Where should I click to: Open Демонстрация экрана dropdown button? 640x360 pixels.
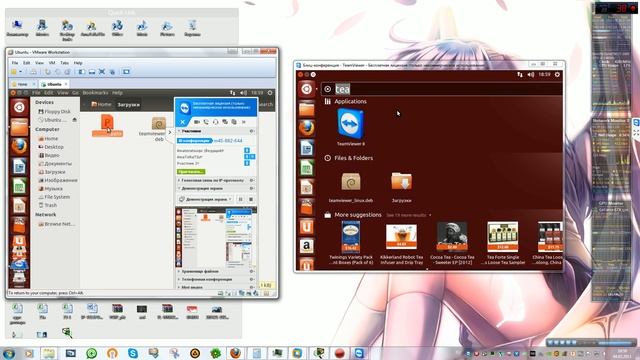tap(205, 199)
